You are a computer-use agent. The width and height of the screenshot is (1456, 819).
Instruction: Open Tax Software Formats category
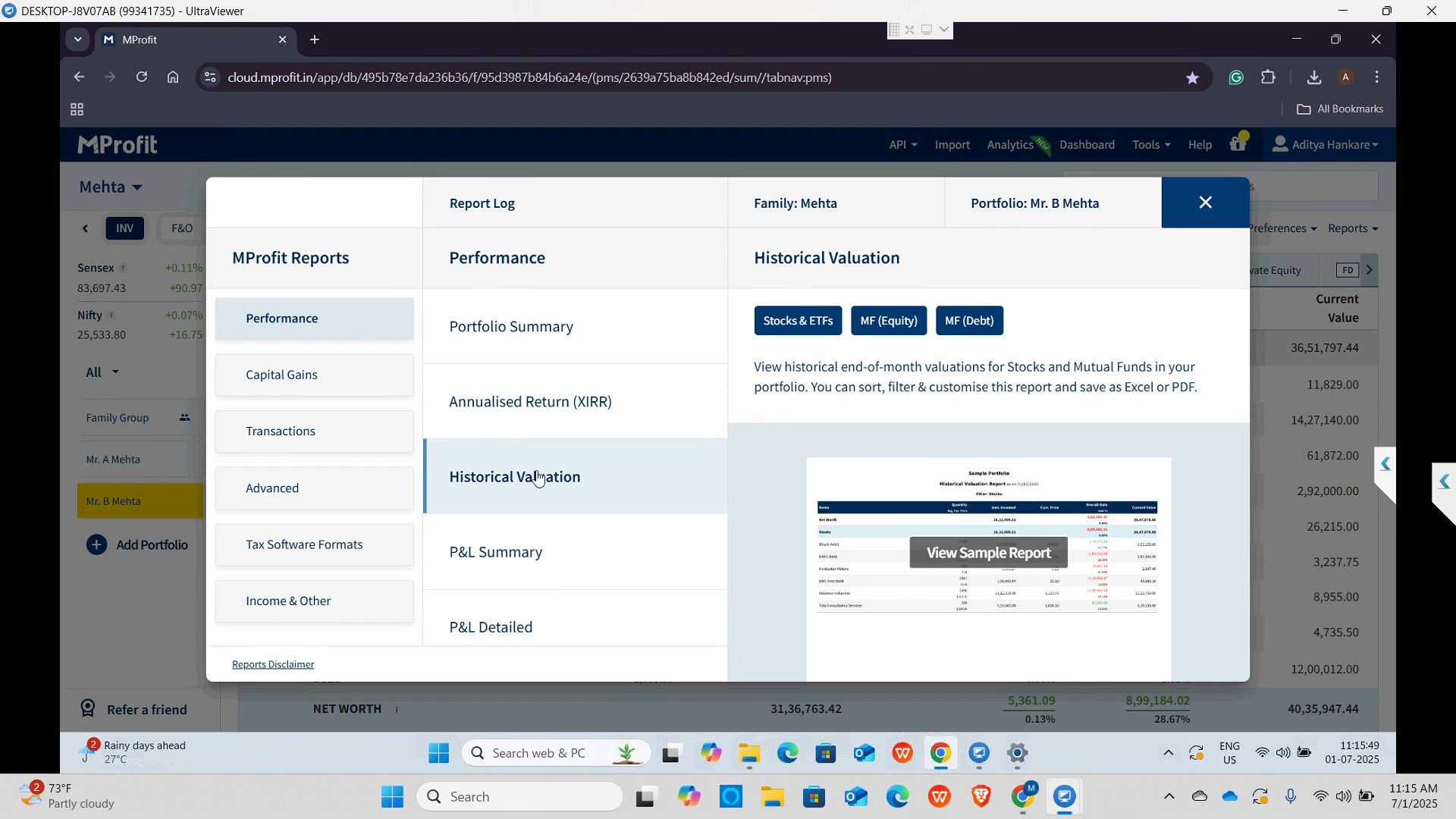(x=314, y=544)
